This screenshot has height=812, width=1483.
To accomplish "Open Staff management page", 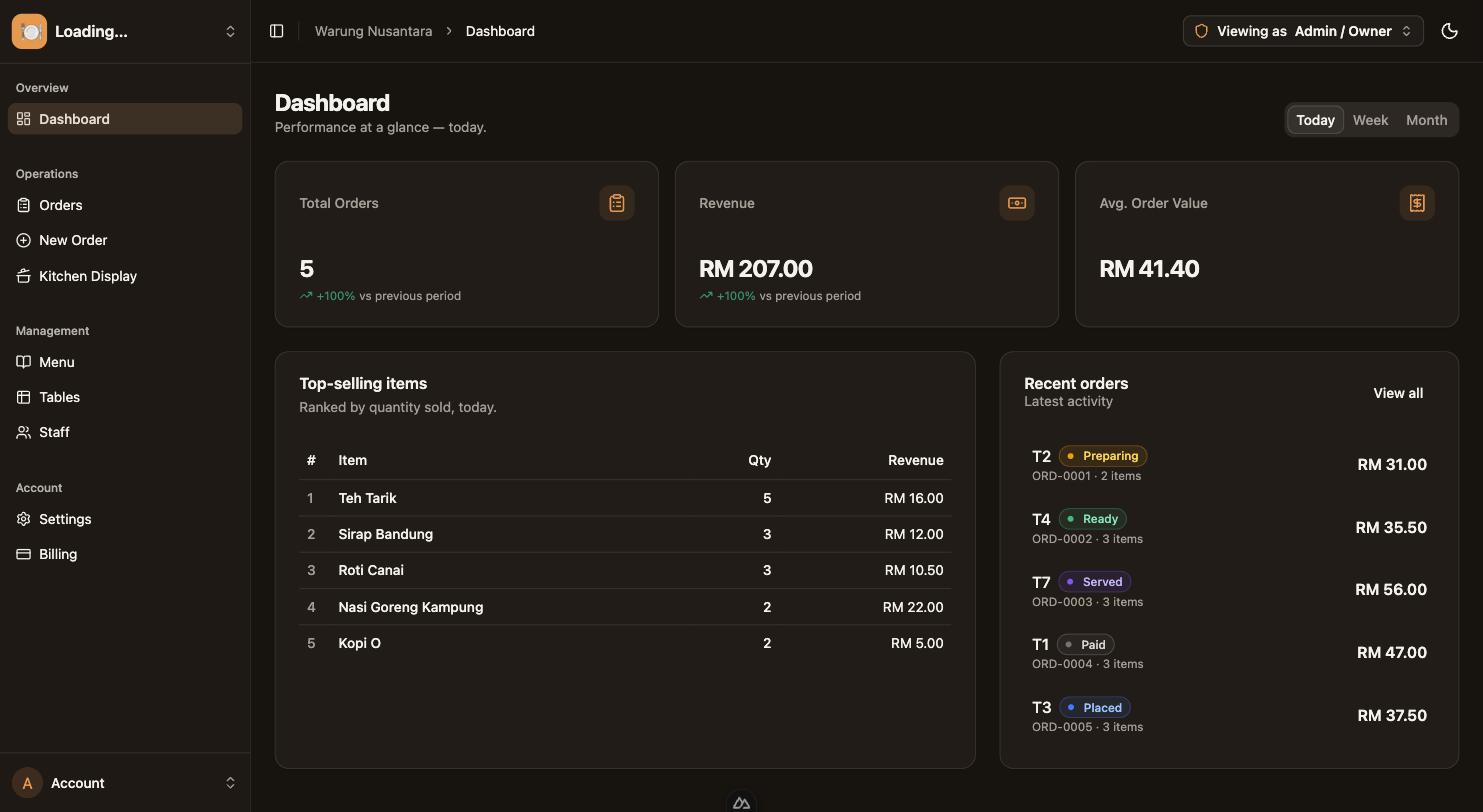I will click(x=125, y=432).
